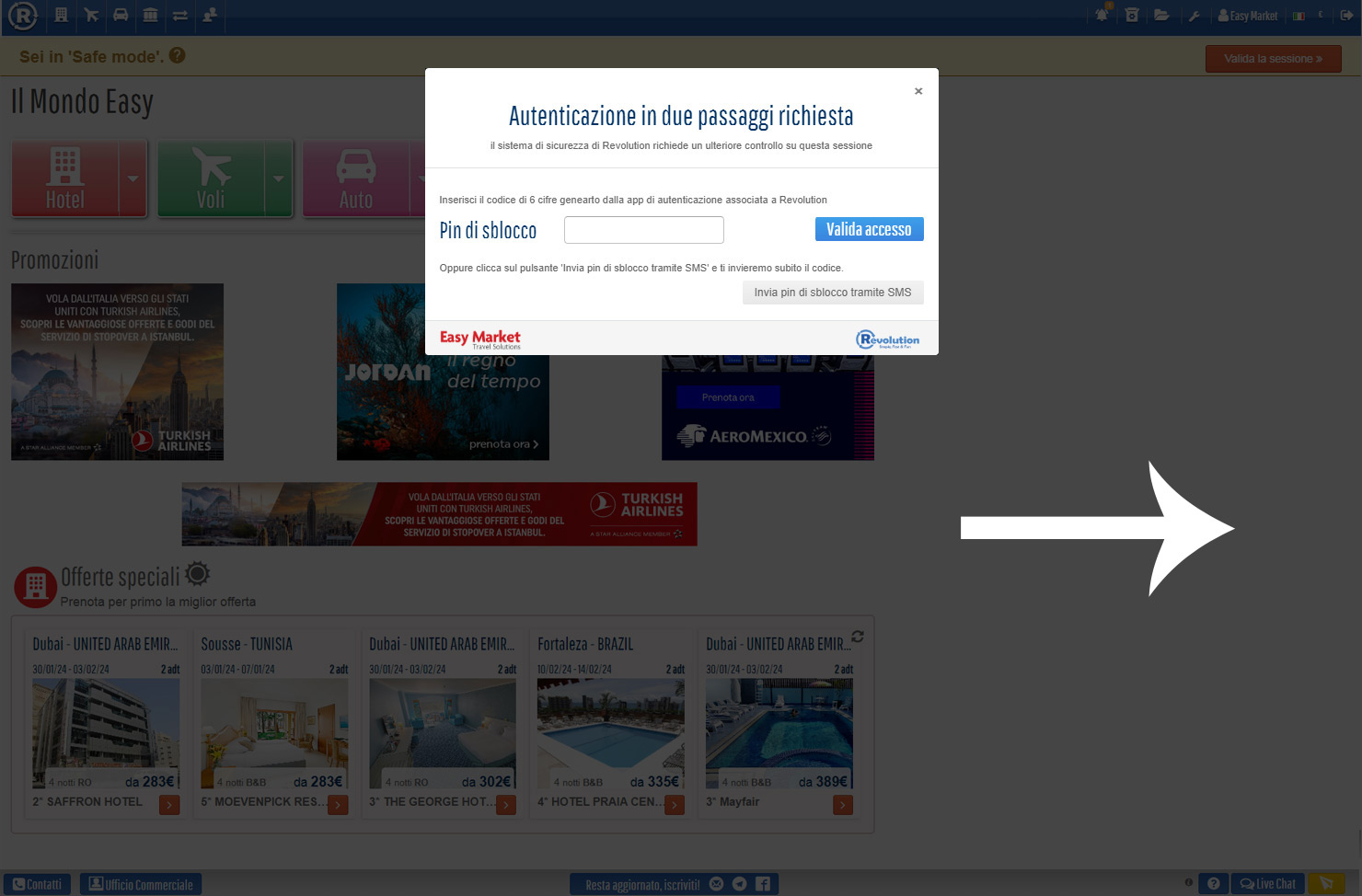This screenshot has height=896, width=1362.
Task: Click the hotel building icon in top toolbar
Action: coord(61,15)
